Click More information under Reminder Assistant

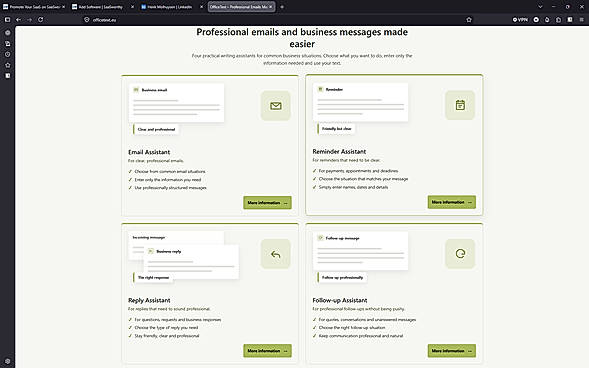pyautogui.click(x=452, y=202)
